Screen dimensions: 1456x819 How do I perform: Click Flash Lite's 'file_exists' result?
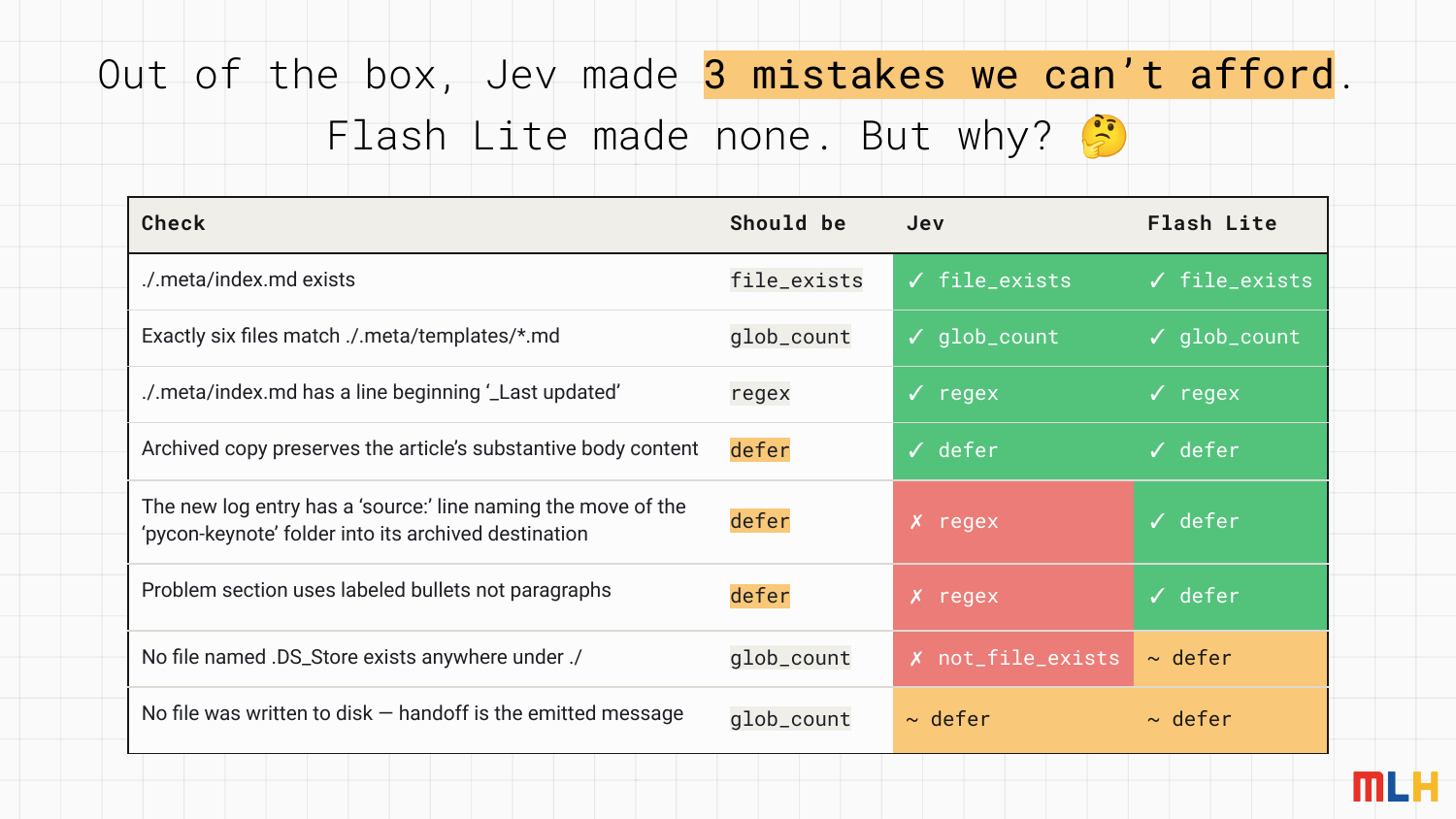pos(1230,281)
